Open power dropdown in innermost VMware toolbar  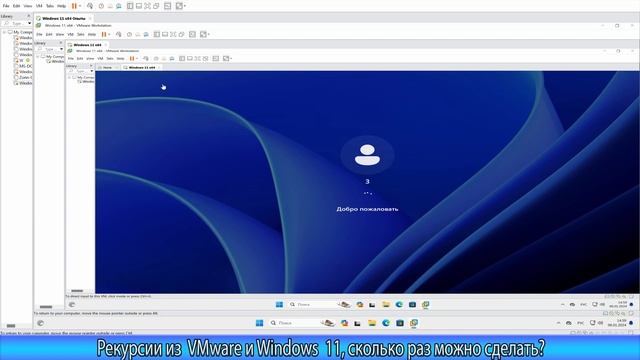[136, 59]
